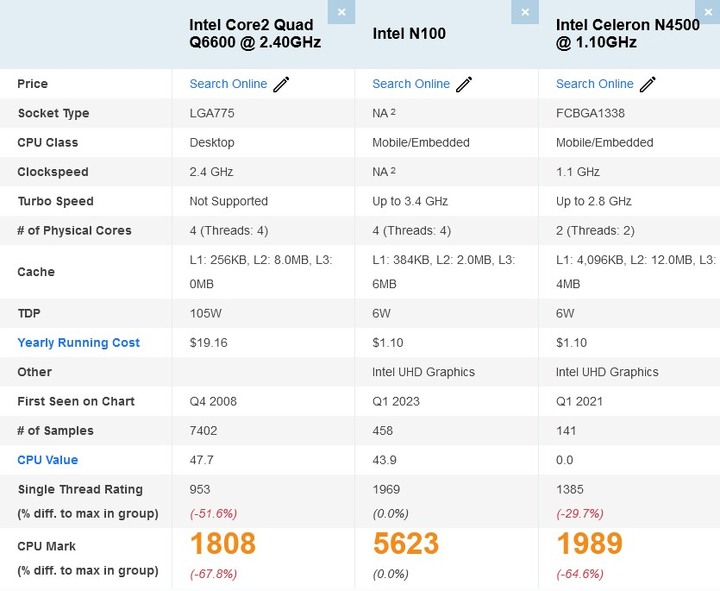Select the 1989 CPU Mark score
This screenshot has width=720, height=591.
pos(590,544)
